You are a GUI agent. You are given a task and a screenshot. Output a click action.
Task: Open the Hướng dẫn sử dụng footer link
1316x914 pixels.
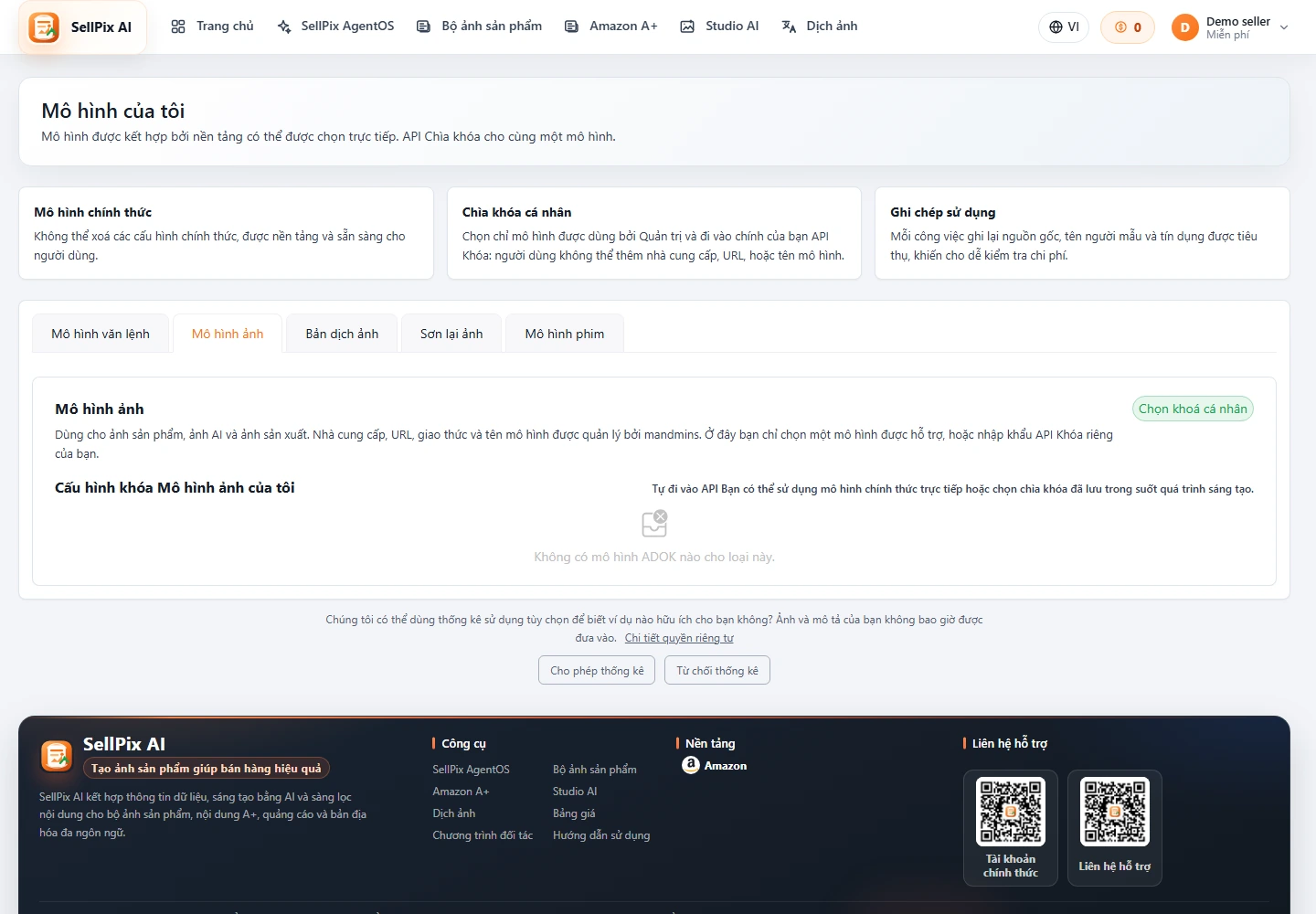pyautogui.click(x=601, y=835)
